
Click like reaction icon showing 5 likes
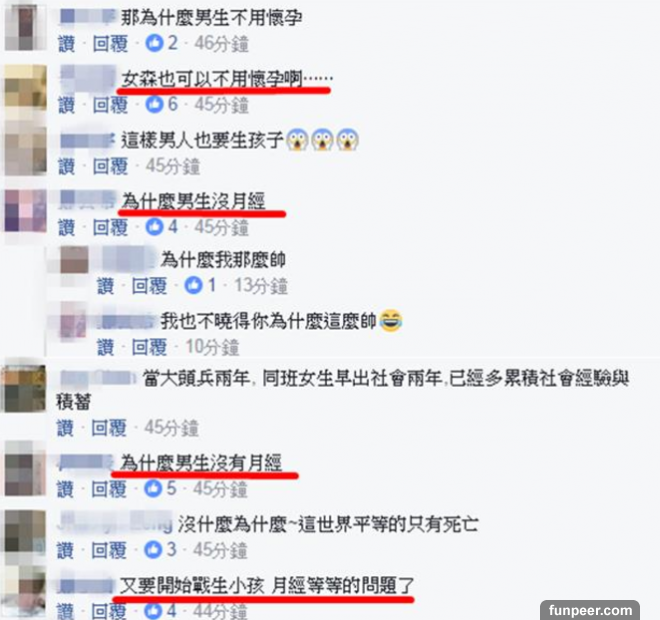coord(153,489)
